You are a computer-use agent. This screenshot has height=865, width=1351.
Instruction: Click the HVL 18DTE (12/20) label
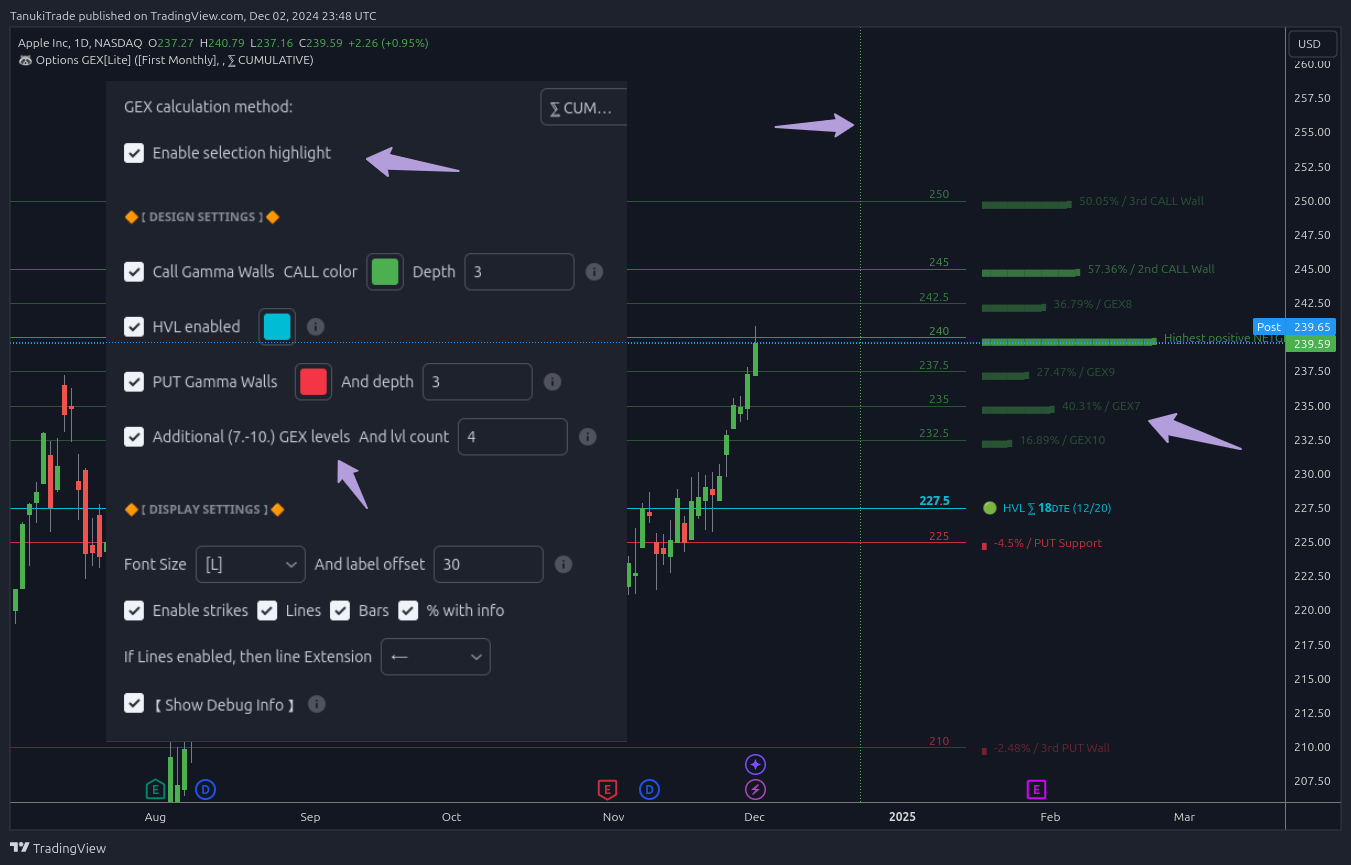(1057, 508)
